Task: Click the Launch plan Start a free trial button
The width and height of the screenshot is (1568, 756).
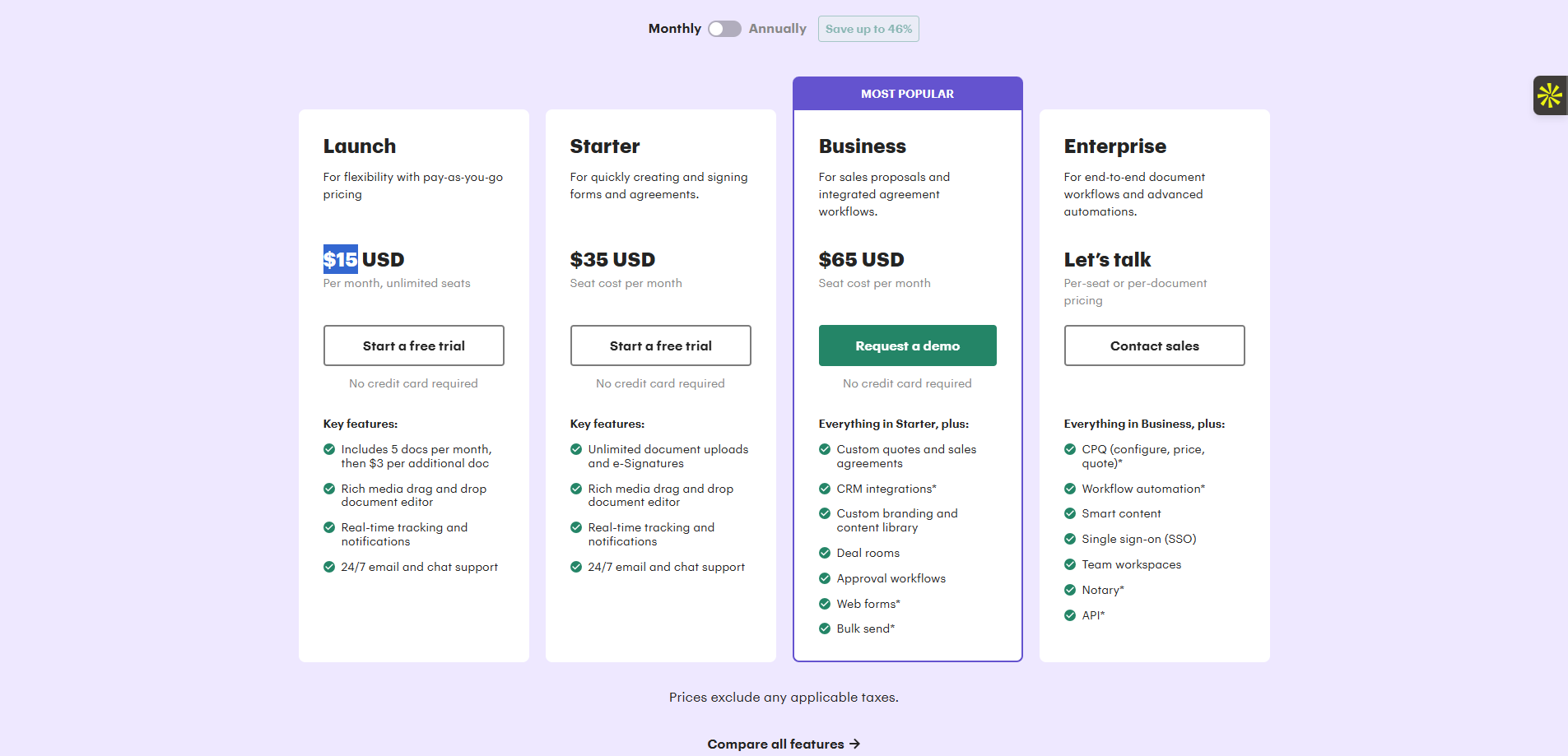Action: (413, 346)
